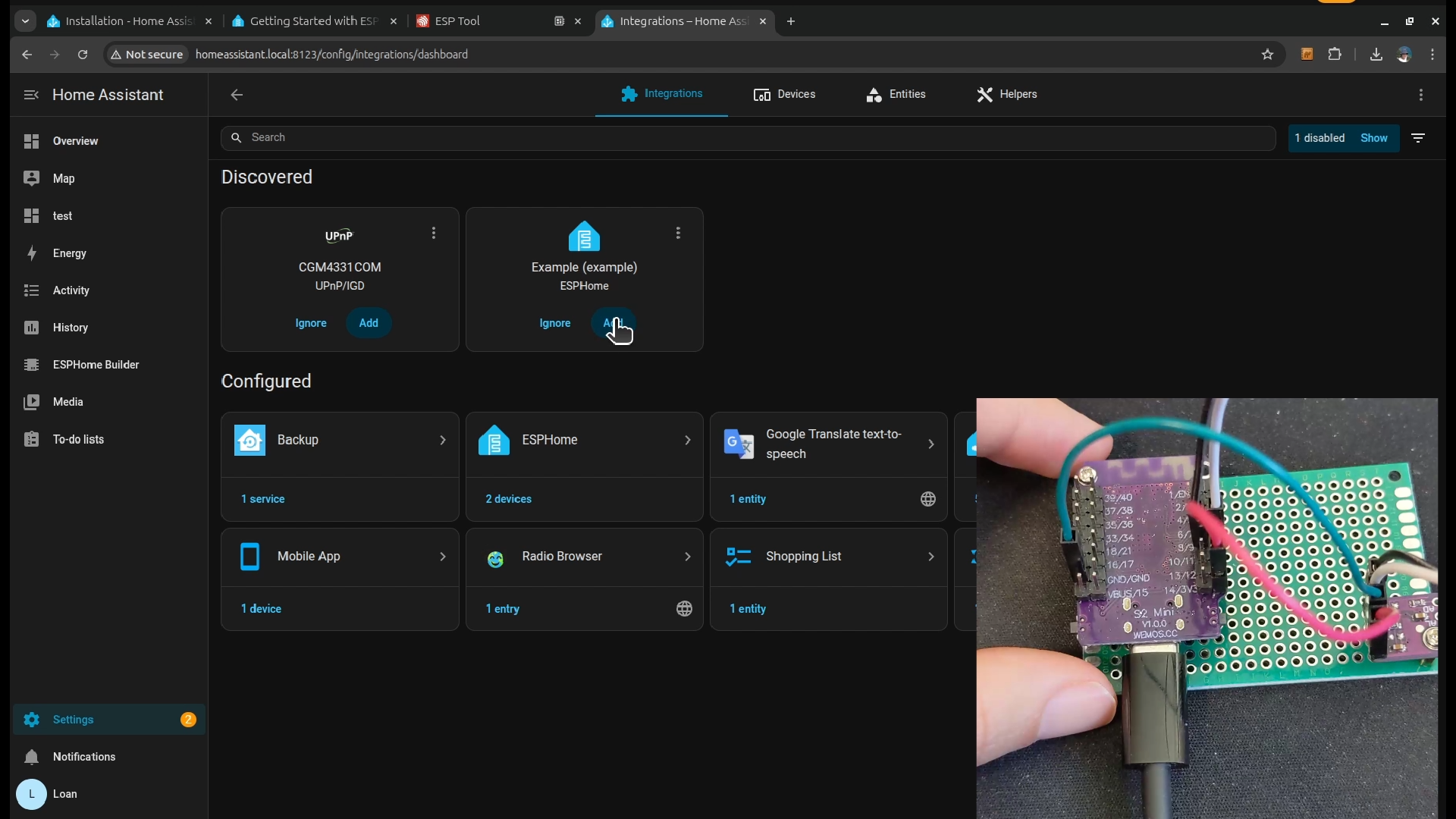Switch to the Devices tab
This screenshot has height=819, width=1456.
784,94
